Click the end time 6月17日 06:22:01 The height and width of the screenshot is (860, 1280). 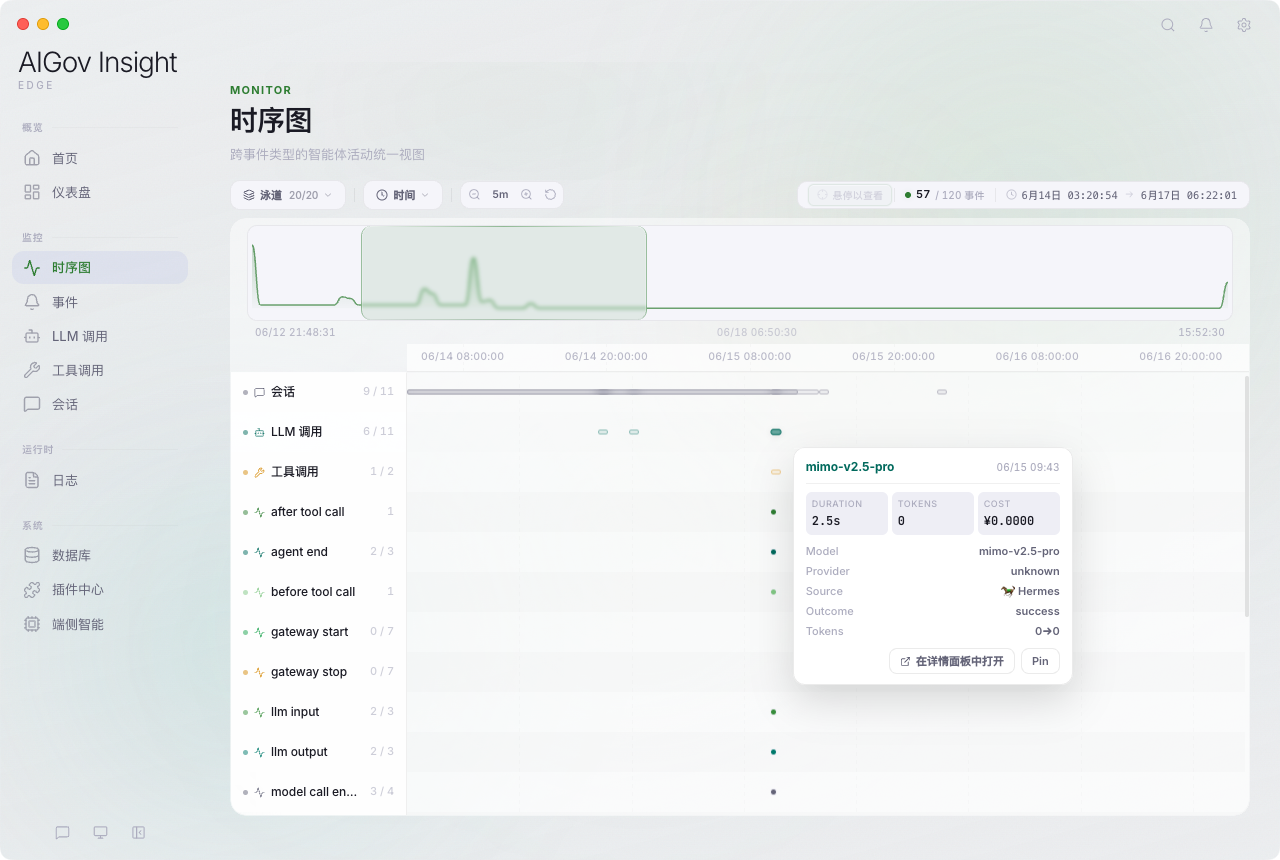(1189, 195)
